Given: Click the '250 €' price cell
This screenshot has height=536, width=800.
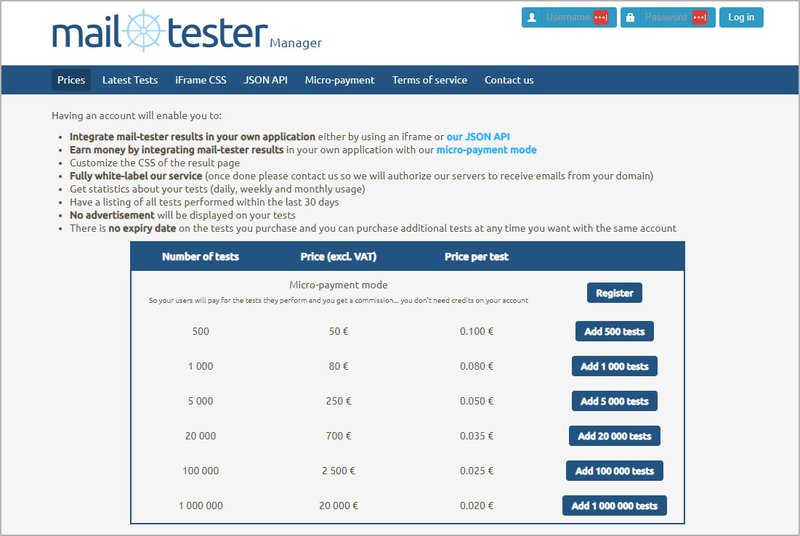Looking at the screenshot, I should click(338, 401).
